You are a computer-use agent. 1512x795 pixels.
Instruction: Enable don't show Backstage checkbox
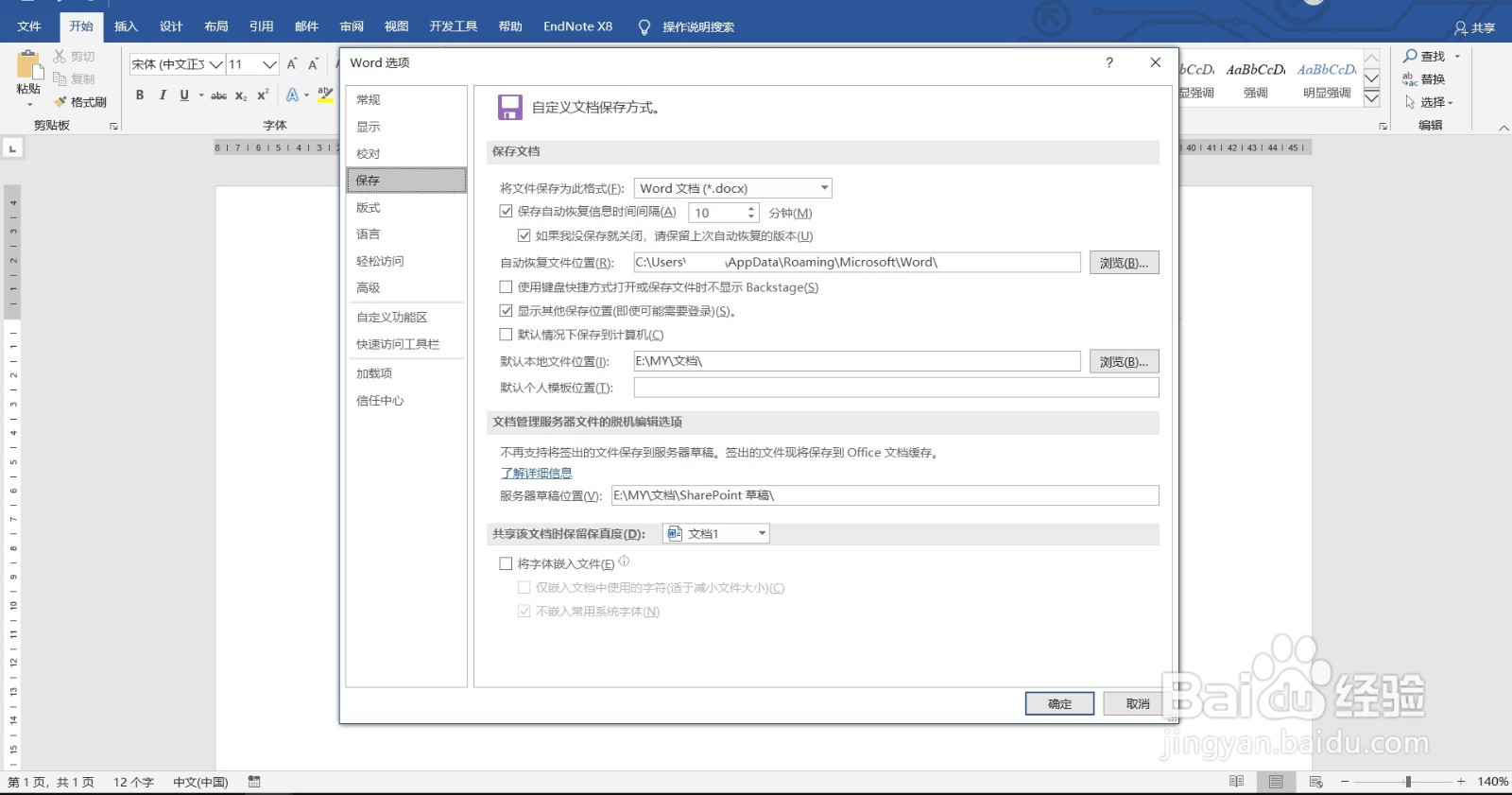(506, 286)
